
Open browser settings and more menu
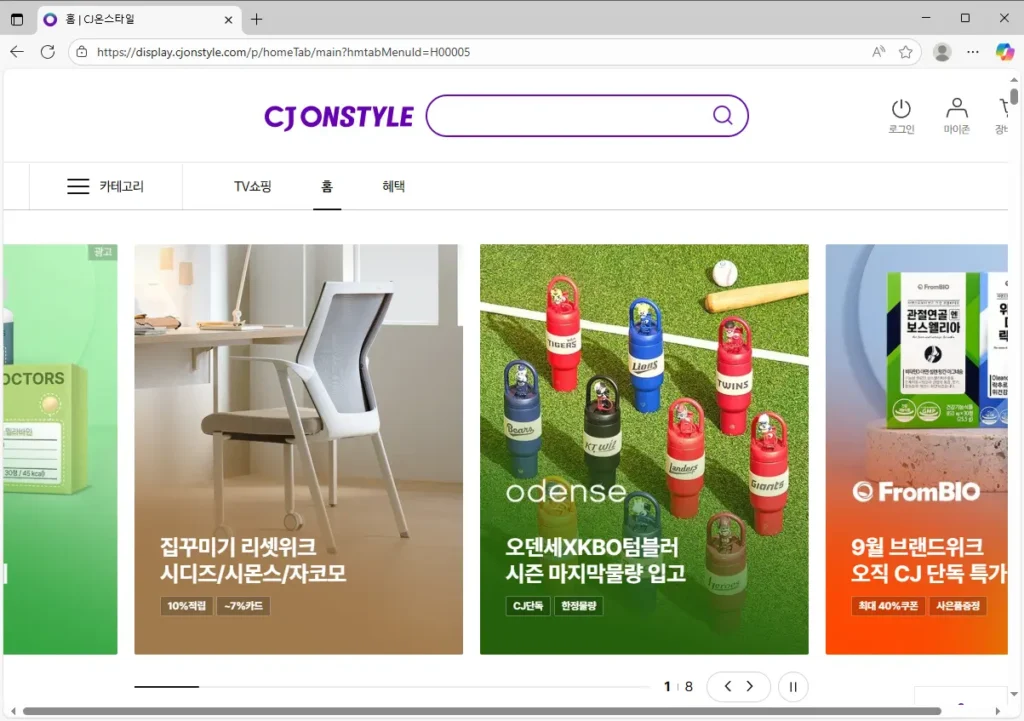pyautogui.click(x=973, y=52)
